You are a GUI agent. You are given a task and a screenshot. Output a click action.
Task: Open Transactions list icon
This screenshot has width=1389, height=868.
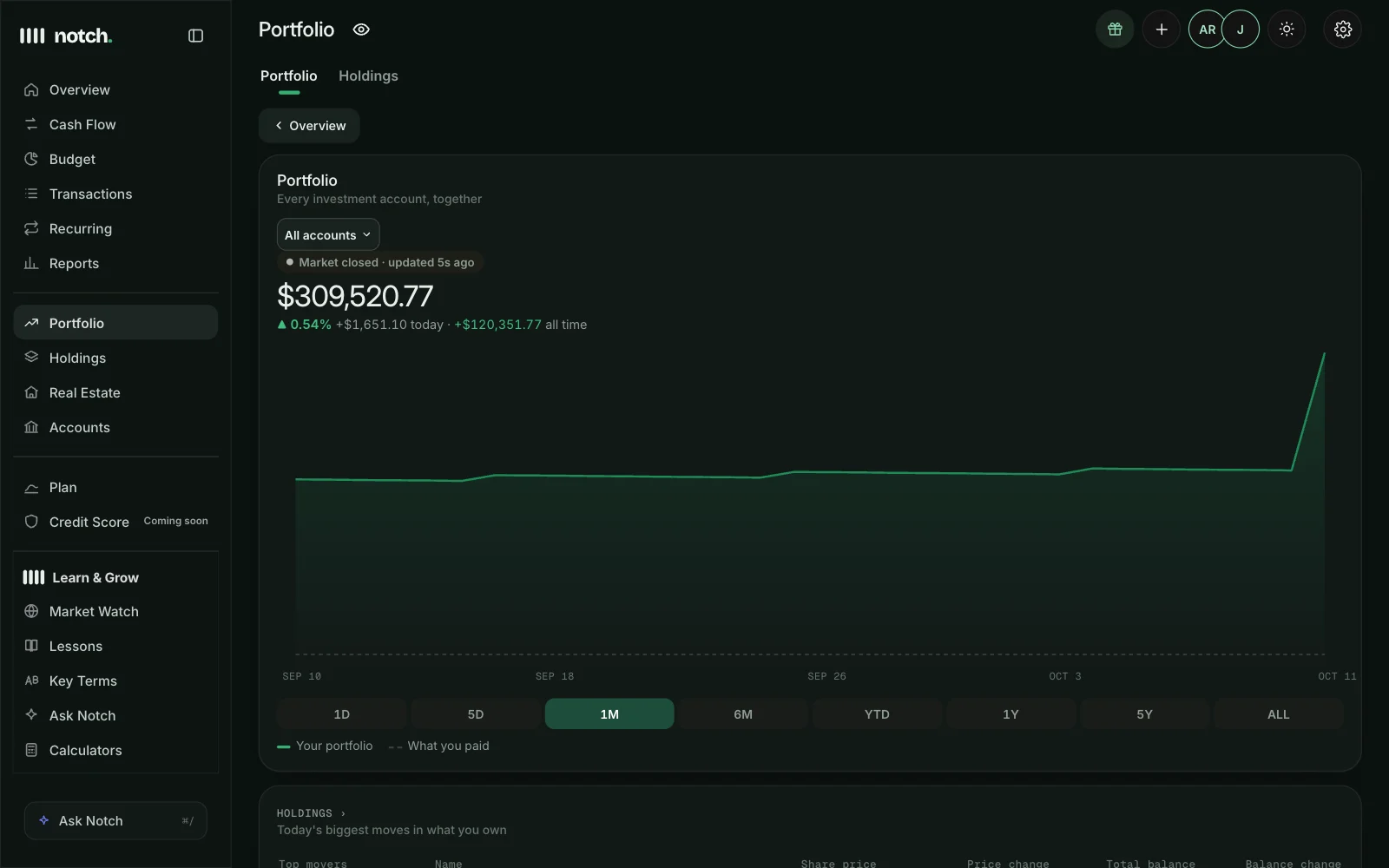[31, 194]
